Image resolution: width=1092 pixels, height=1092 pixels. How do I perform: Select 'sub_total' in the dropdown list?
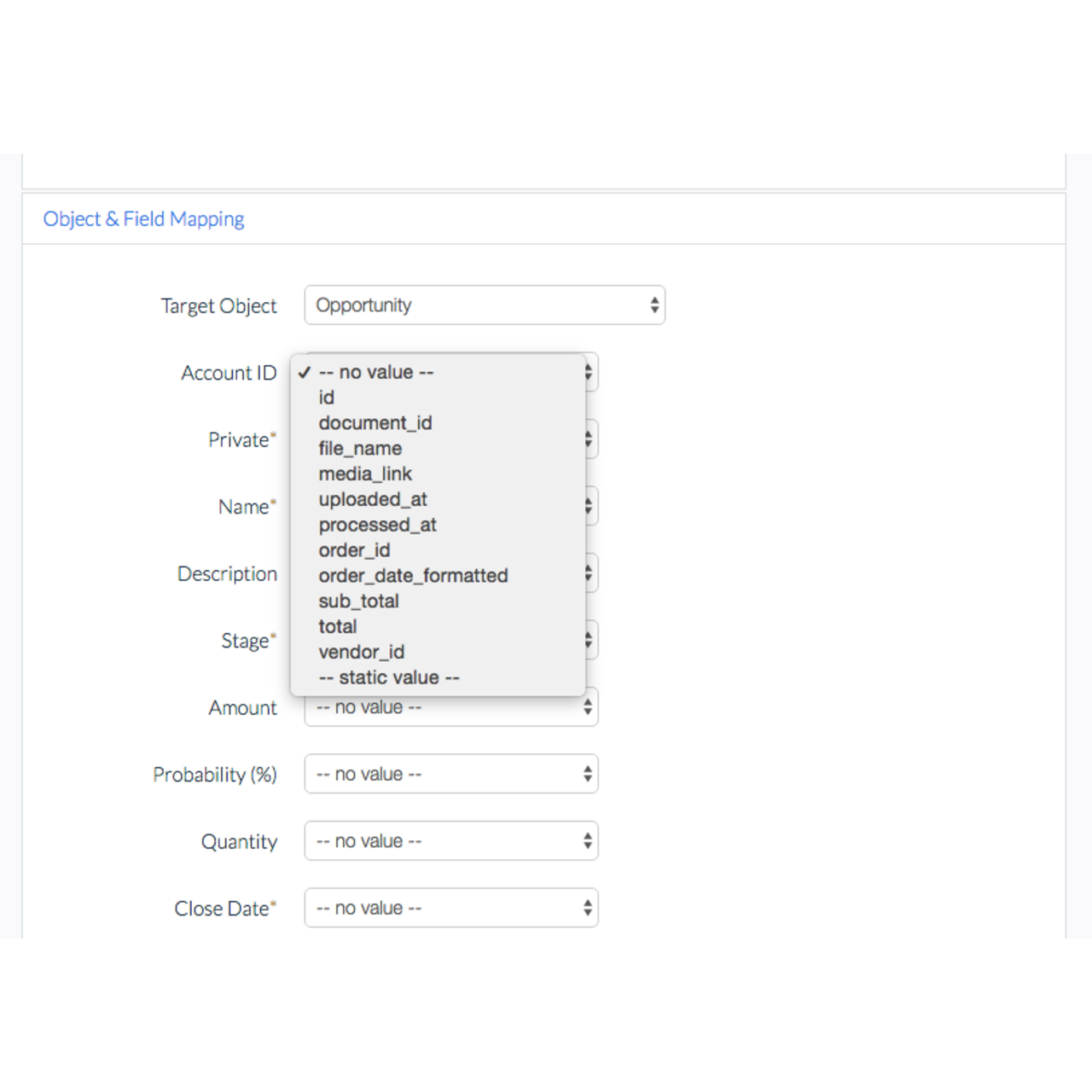click(358, 601)
